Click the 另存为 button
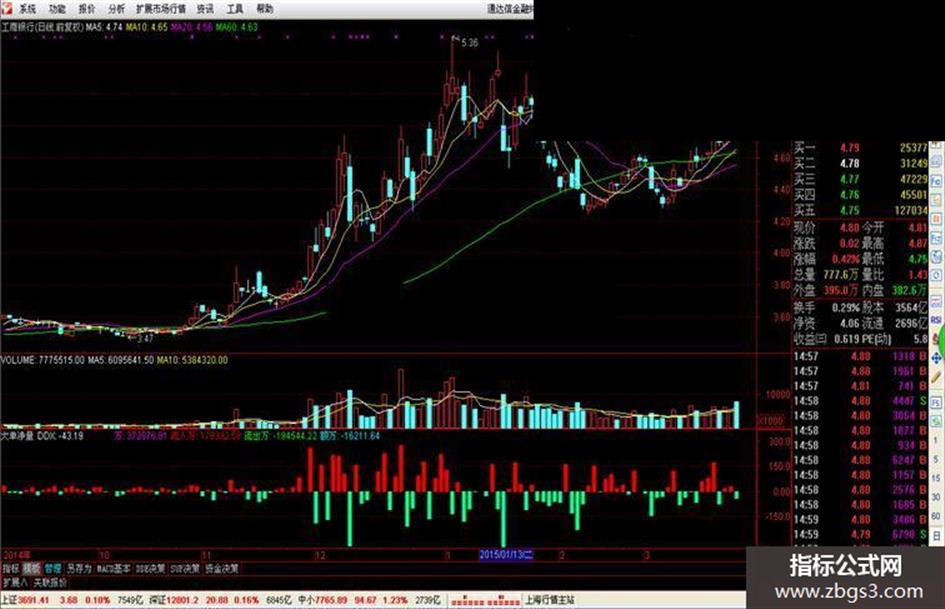945x609 pixels. [x=79, y=568]
